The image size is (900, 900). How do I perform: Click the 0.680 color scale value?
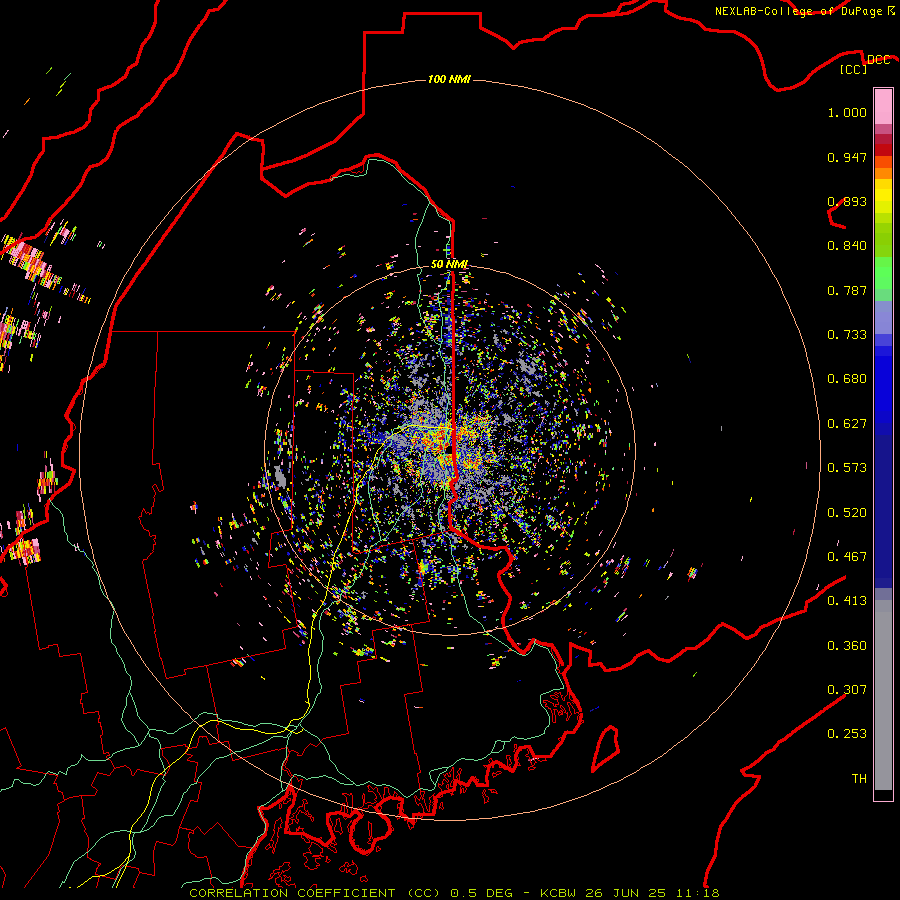(x=847, y=379)
